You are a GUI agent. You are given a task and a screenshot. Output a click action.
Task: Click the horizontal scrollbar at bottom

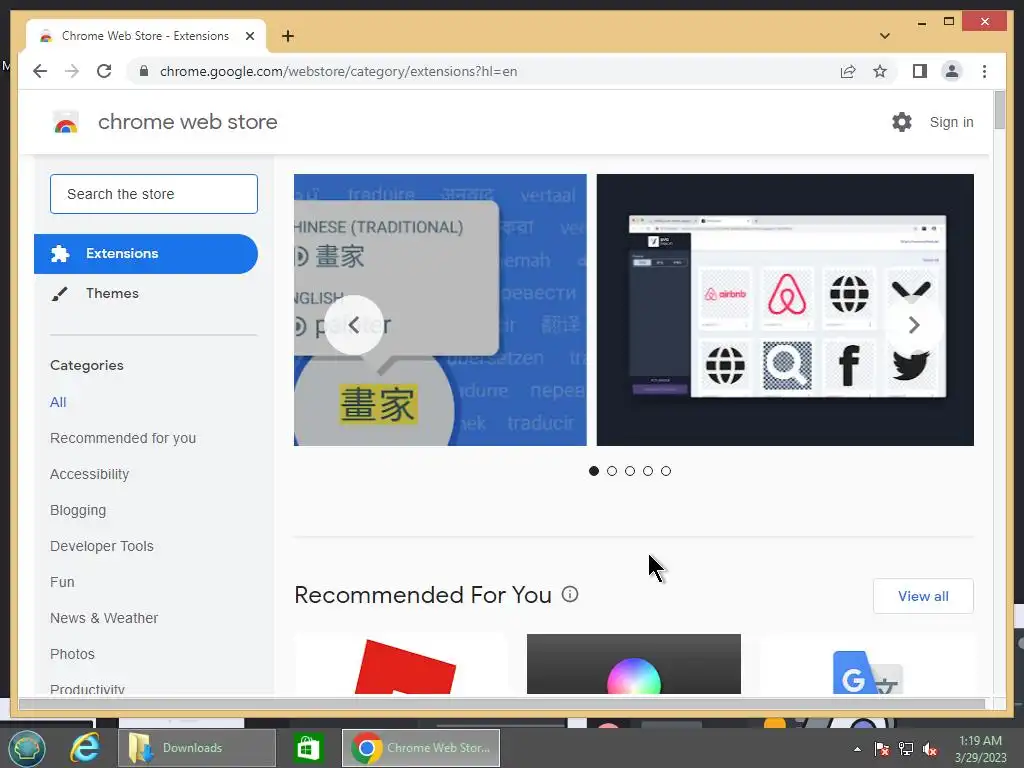coord(502,703)
